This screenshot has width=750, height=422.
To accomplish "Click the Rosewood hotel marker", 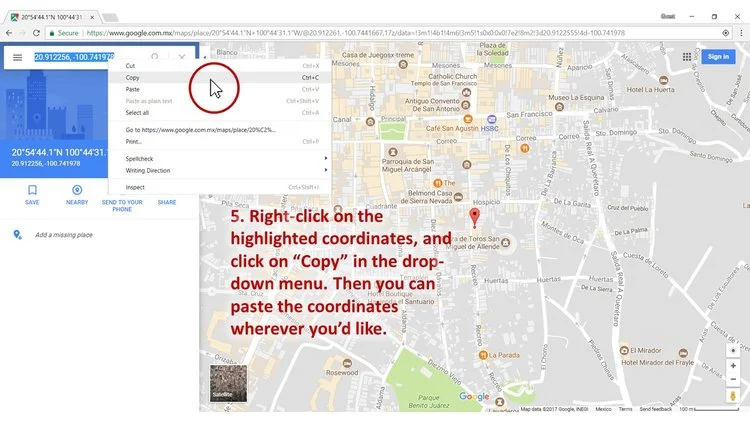I will pyautogui.click(x=347, y=363).
